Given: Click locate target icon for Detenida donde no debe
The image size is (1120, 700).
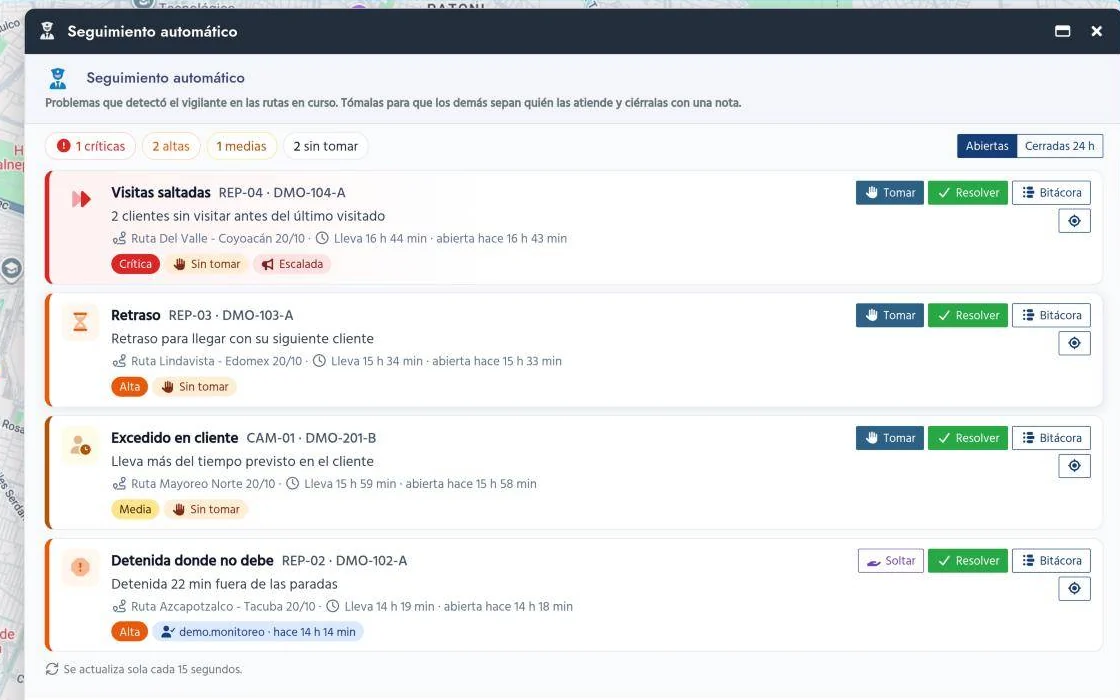Looking at the screenshot, I should click(x=1074, y=589).
